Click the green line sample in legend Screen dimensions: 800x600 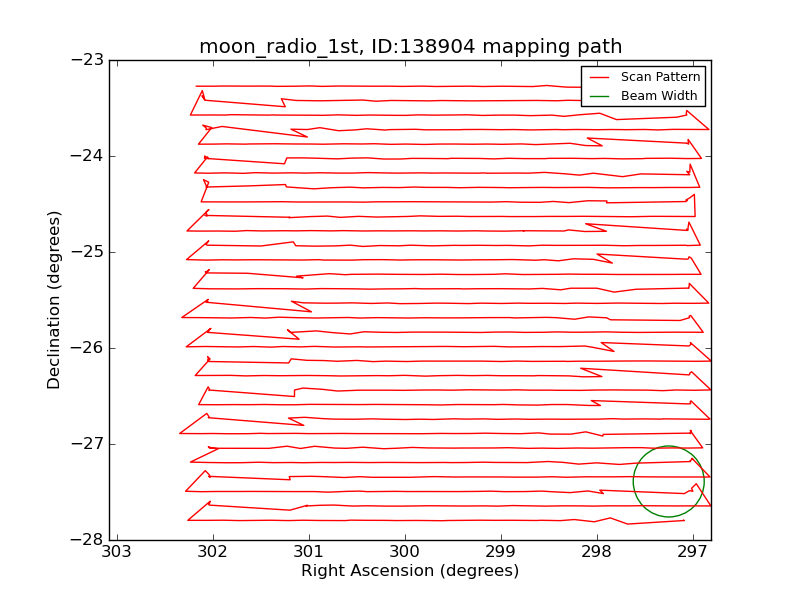coord(599,95)
